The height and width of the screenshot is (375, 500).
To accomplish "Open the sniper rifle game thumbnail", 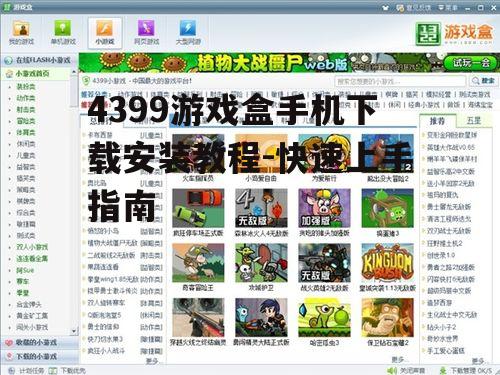I will [198, 318].
